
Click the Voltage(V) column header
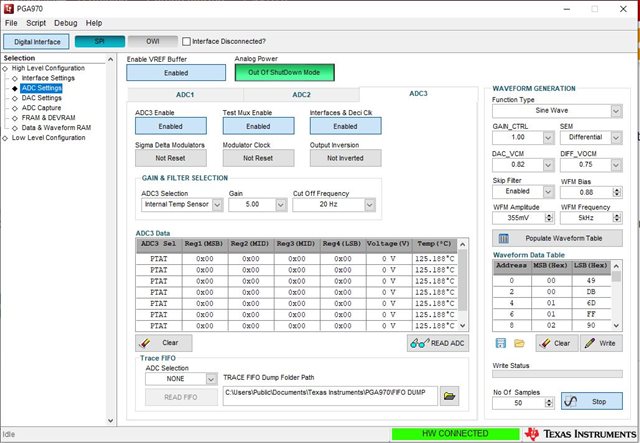tap(389, 244)
